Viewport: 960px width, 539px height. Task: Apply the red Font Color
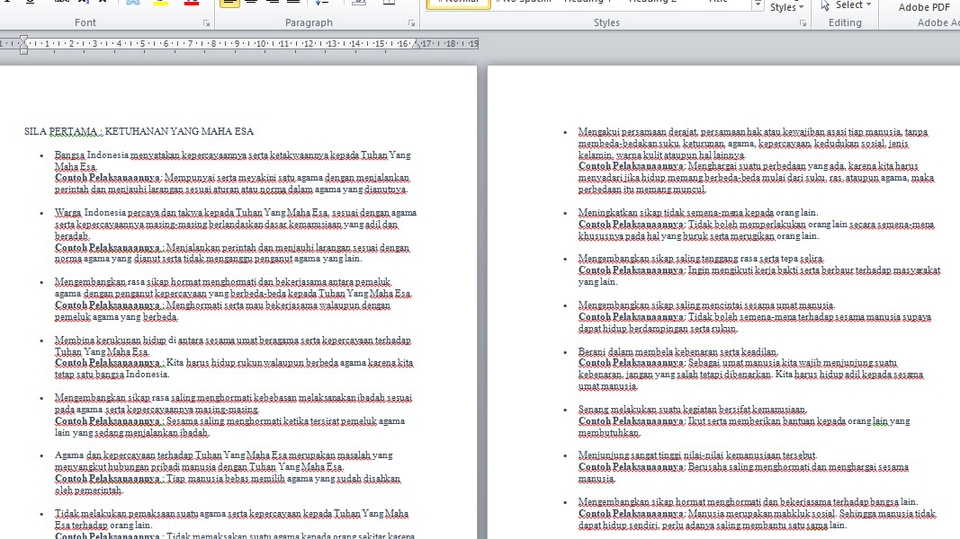pos(189,3)
